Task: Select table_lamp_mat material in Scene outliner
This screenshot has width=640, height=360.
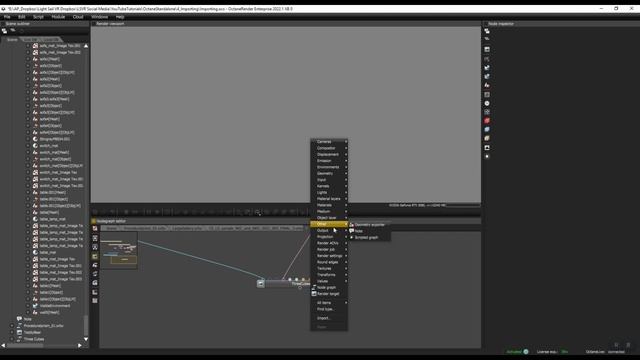Action: [52, 219]
